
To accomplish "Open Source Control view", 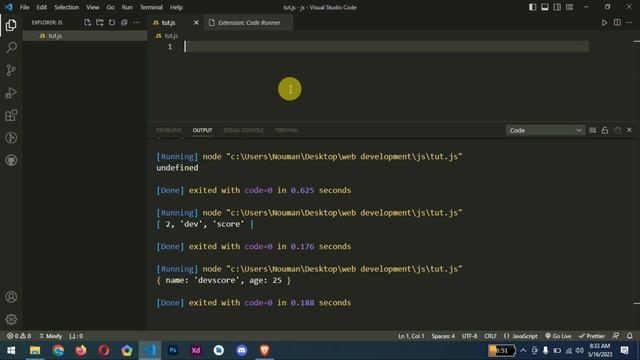I will tap(11, 70).
